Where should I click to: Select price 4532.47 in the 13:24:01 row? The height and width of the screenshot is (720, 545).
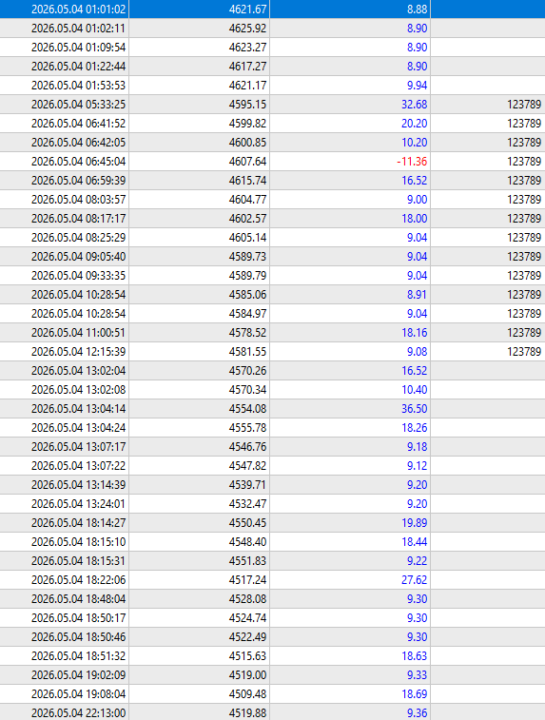point(247,504)
